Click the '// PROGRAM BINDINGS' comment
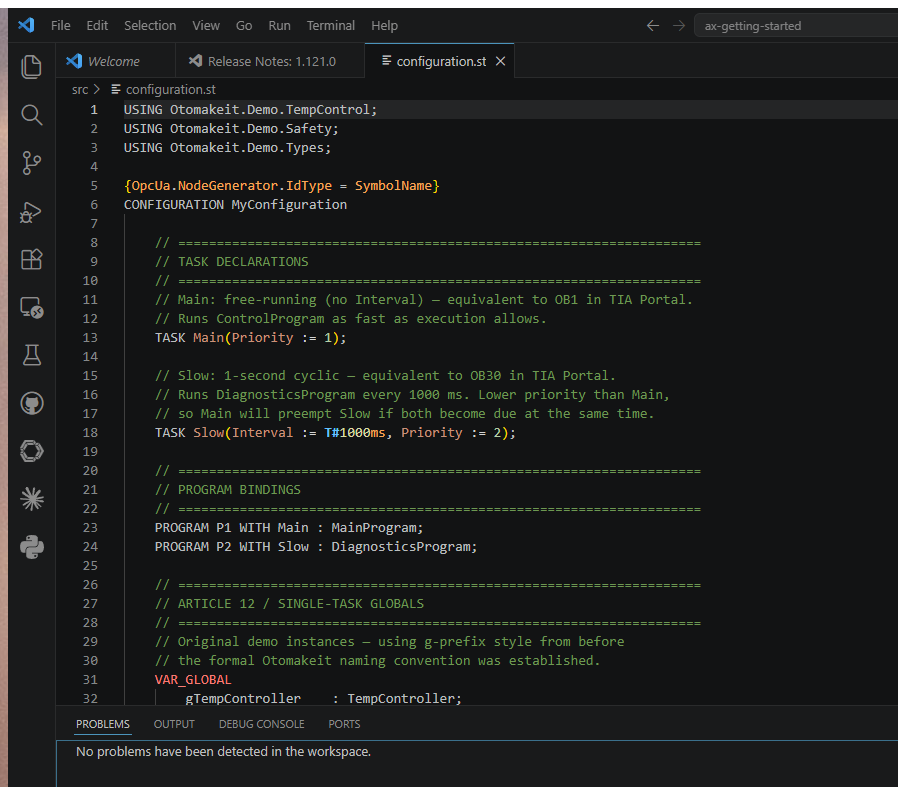The image size is (898, 787). [x=227, y=490]
